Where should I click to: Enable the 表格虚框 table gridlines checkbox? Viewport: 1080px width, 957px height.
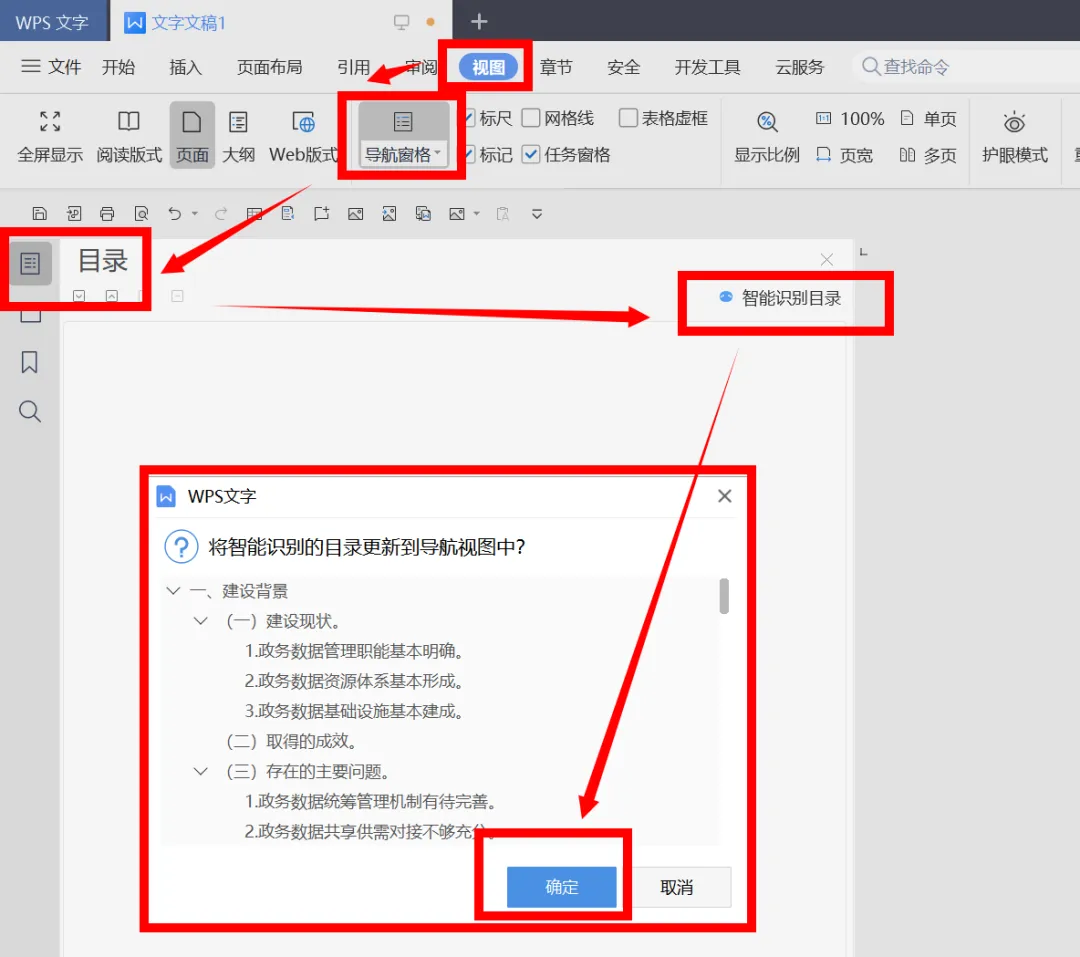tap(628, 118)
